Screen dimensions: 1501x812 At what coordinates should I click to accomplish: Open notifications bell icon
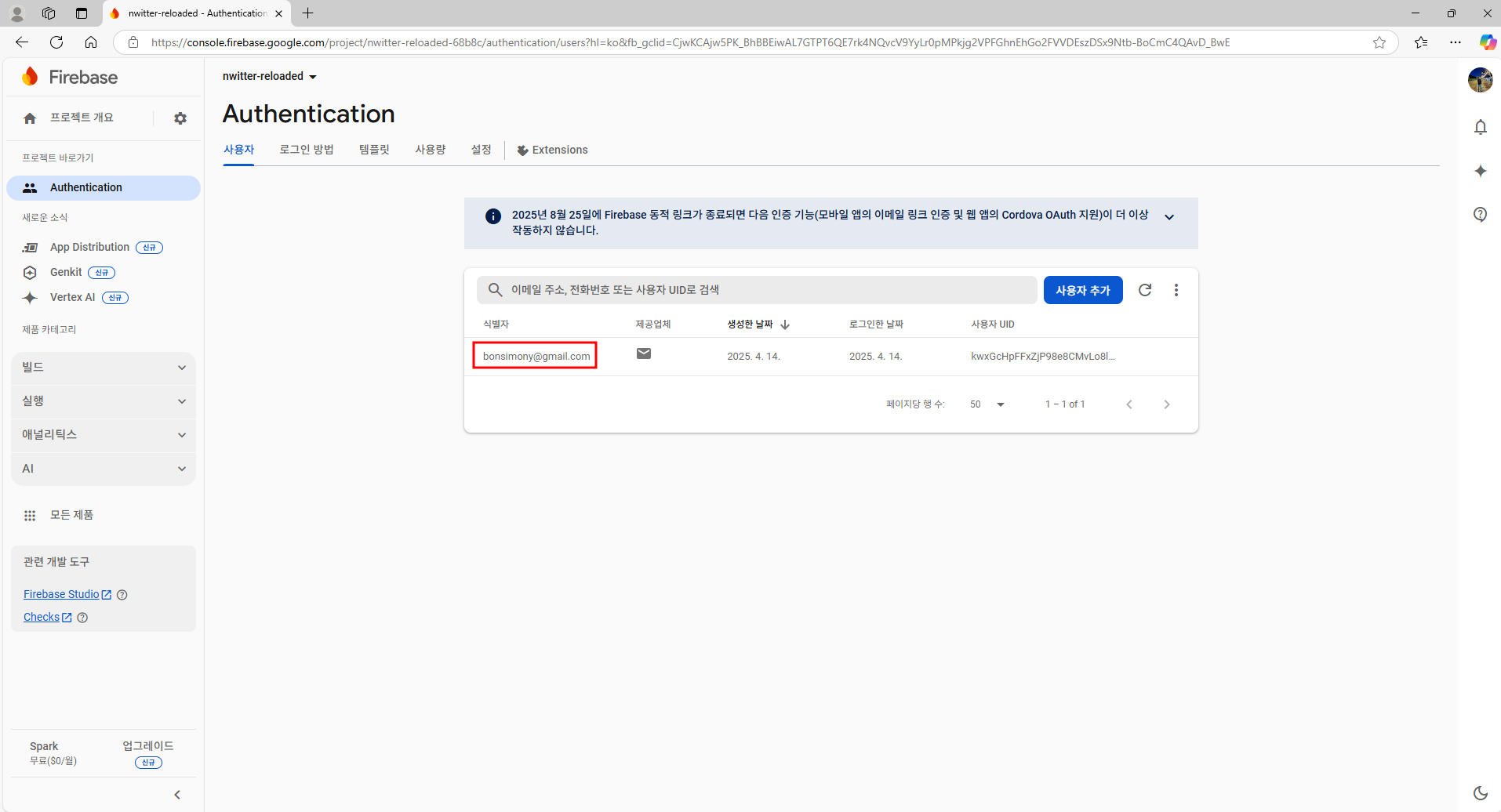[x=1481, y=127]
